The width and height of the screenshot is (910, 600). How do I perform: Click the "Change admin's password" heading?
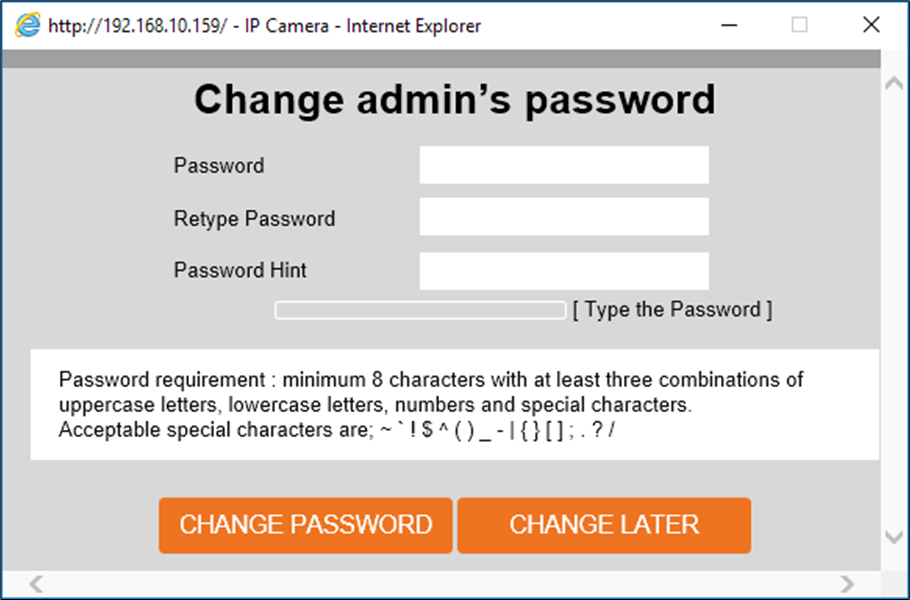455,101
